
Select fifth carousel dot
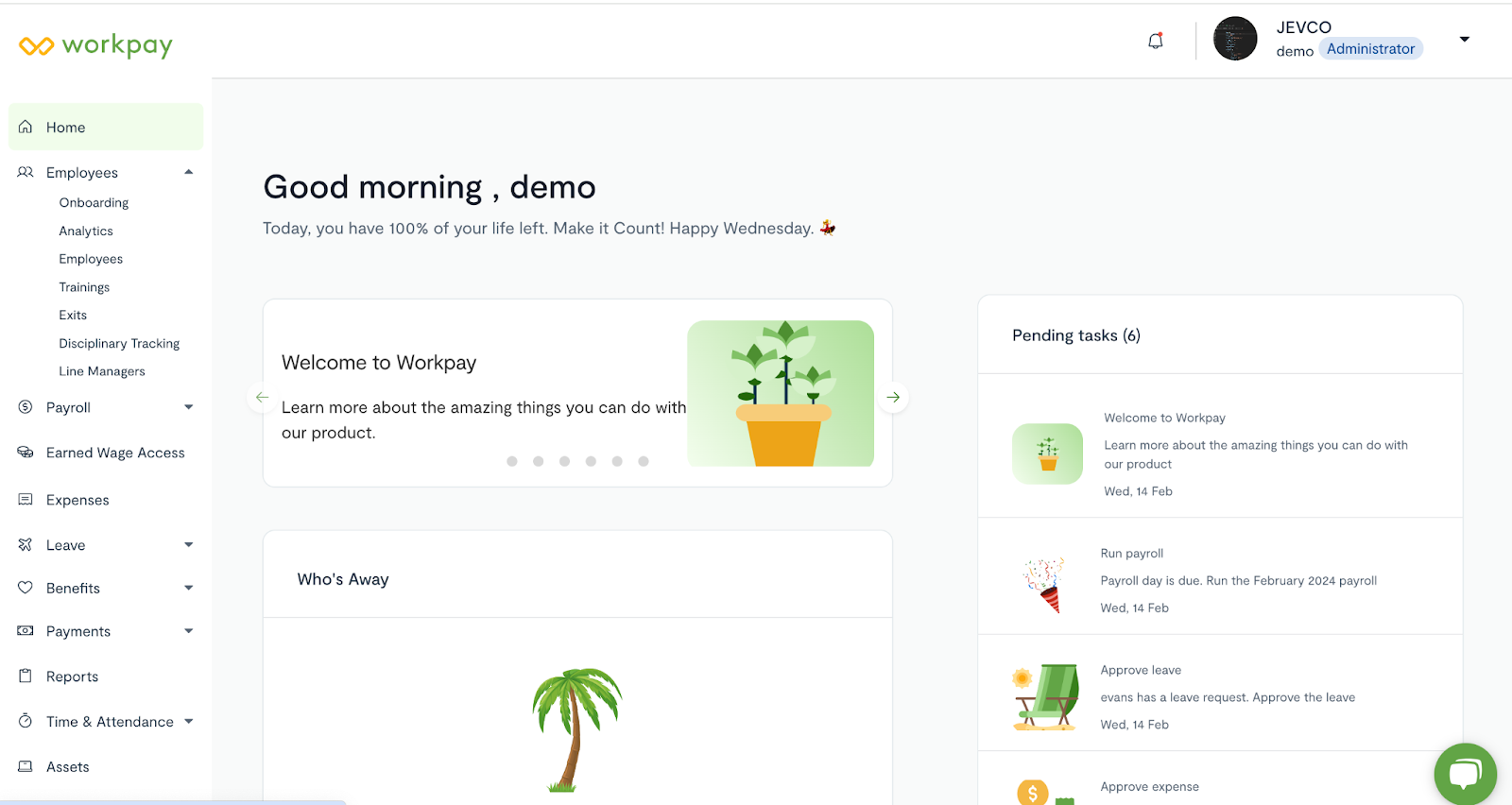click(x=617, y=461)
